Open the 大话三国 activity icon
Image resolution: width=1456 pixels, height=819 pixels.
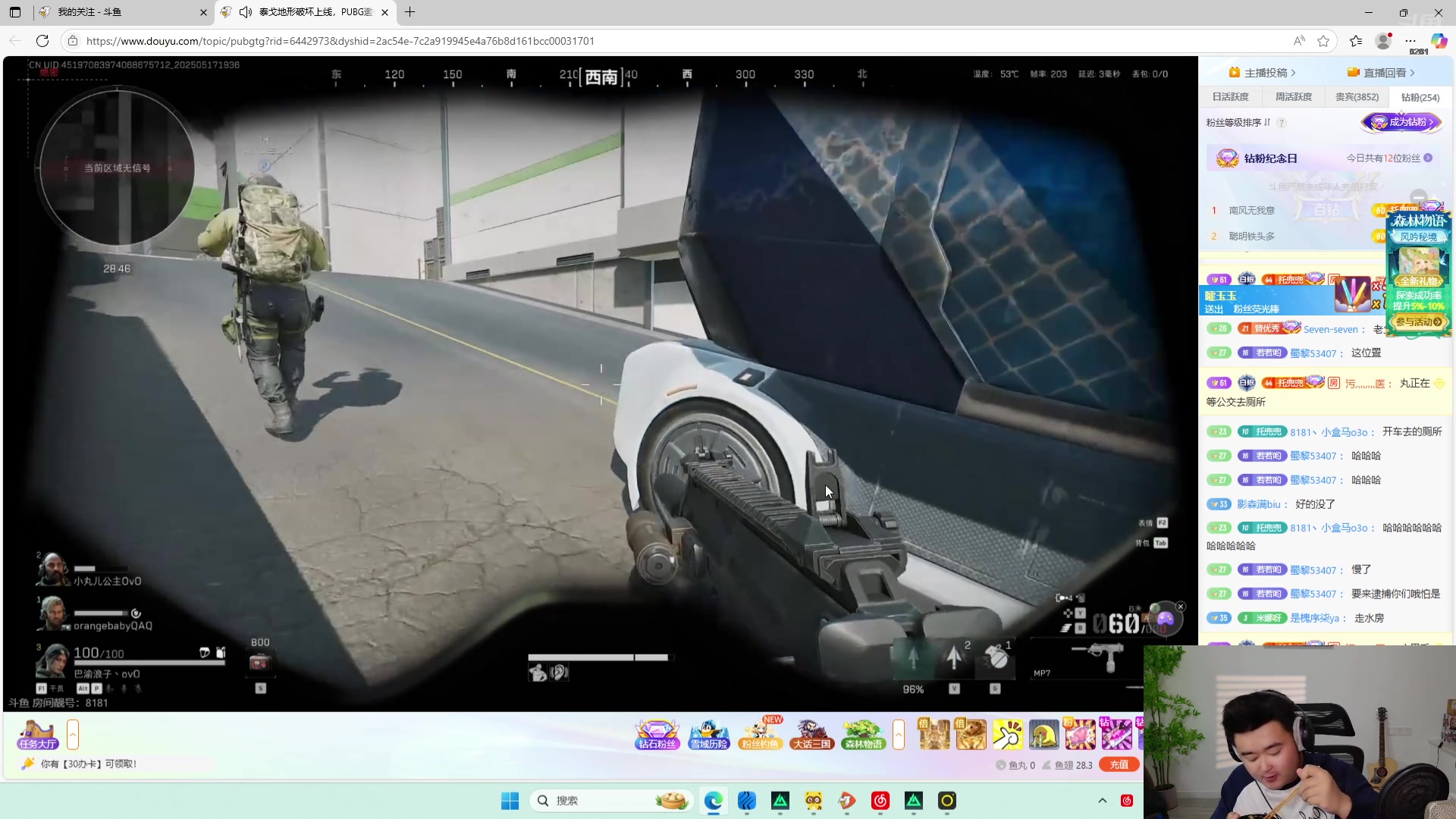(x=811, y=734)
